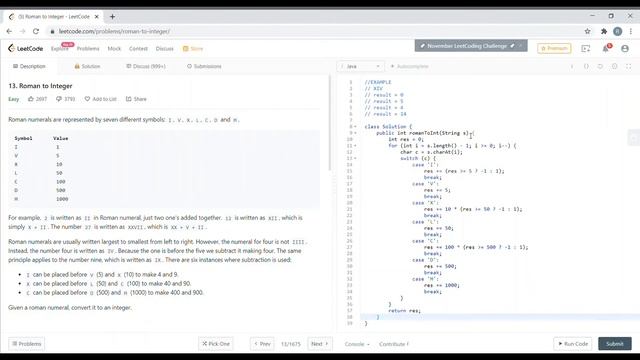Switch to the Submissions tab

[204, 66]
